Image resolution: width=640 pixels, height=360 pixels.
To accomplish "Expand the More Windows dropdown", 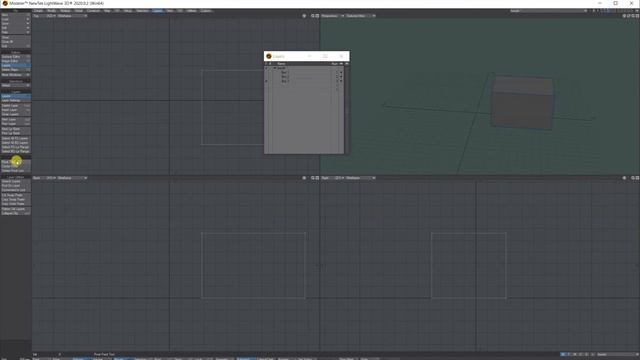I will [16, 75].
